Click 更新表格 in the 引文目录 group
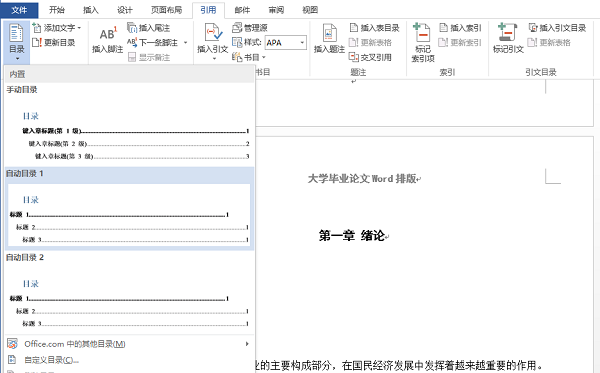The image size is (600, 373). click(x=549, y=42)
